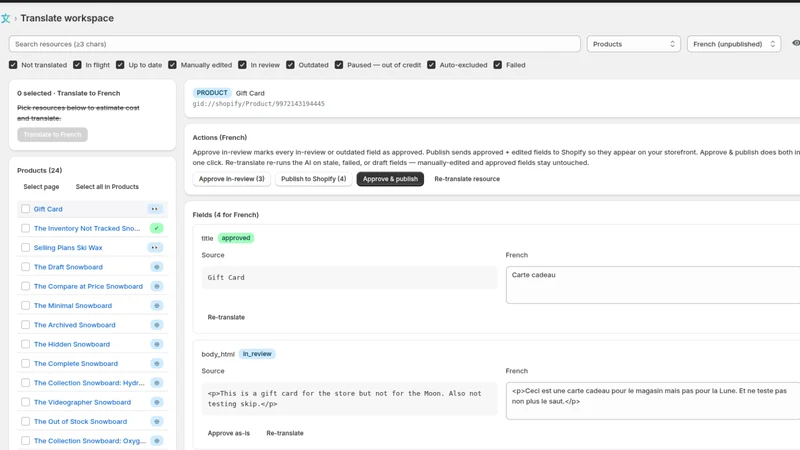Toggle Paused — out of credit filter
The height and width of the screenshot is (450, 800).
coord(339,65)
